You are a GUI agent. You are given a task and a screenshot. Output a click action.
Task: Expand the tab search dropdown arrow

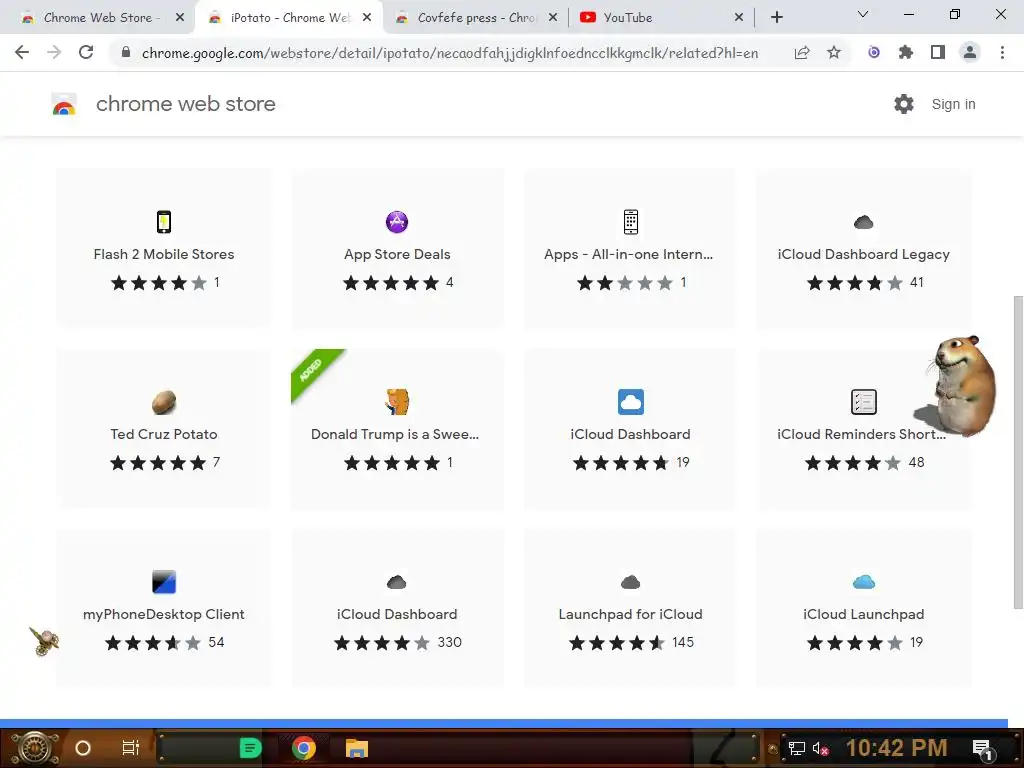coord(863,14)
